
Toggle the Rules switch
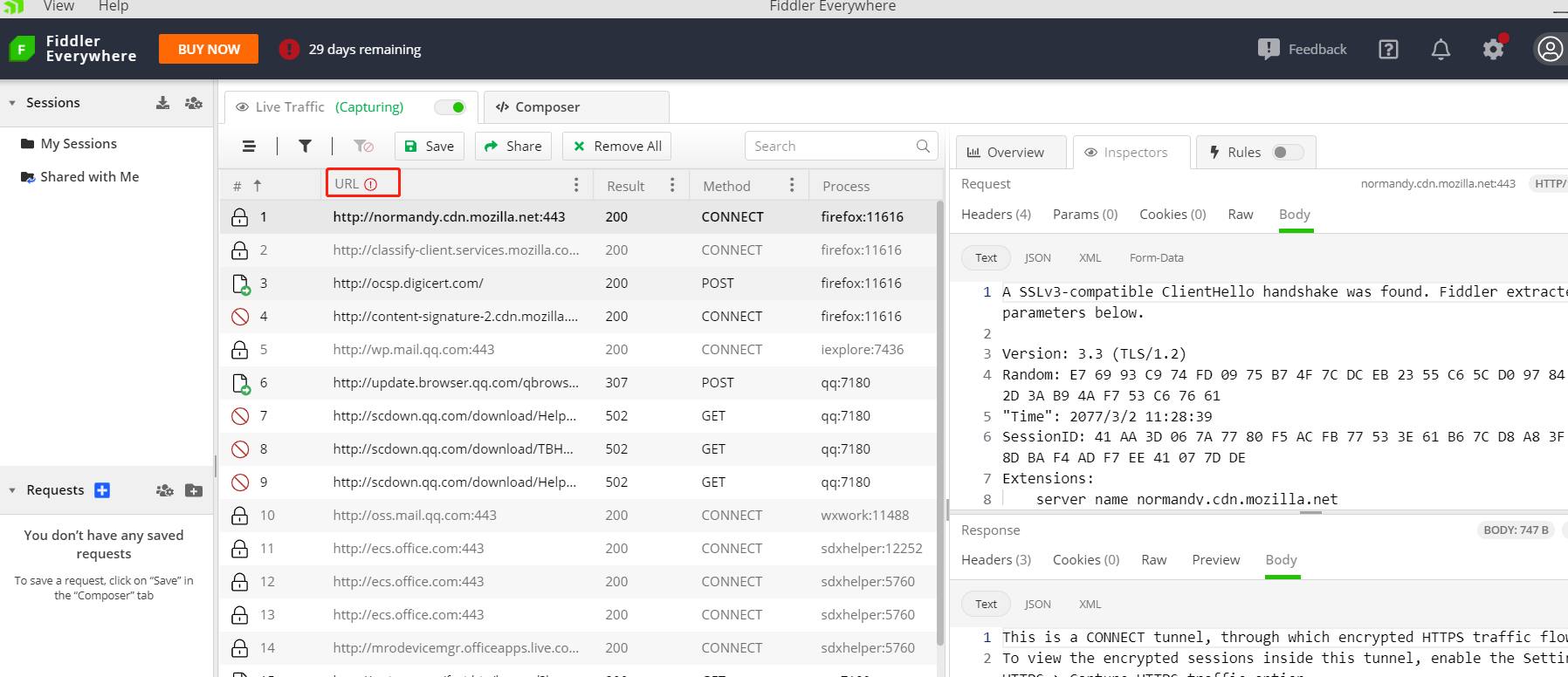pyautogui.click(x=1288, y=153)
